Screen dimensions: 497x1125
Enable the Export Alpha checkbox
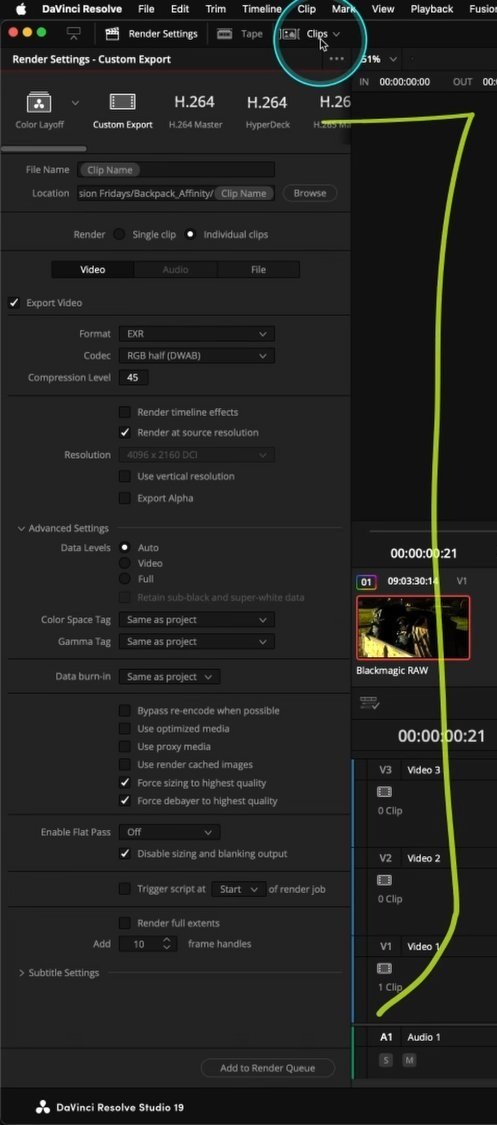(x=125, y=498)
